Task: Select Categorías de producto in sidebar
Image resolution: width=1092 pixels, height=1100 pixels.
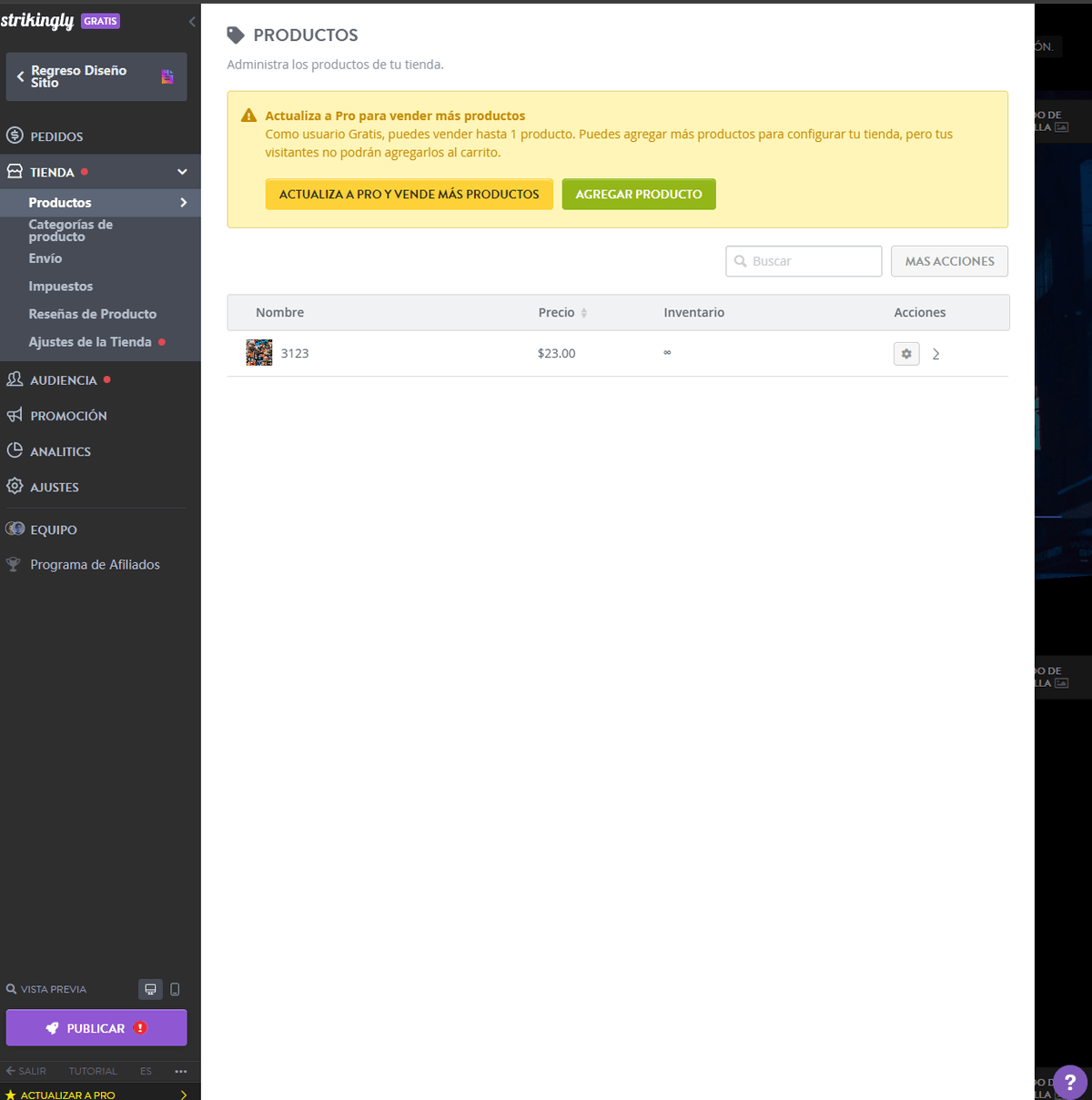Action: 71,229
